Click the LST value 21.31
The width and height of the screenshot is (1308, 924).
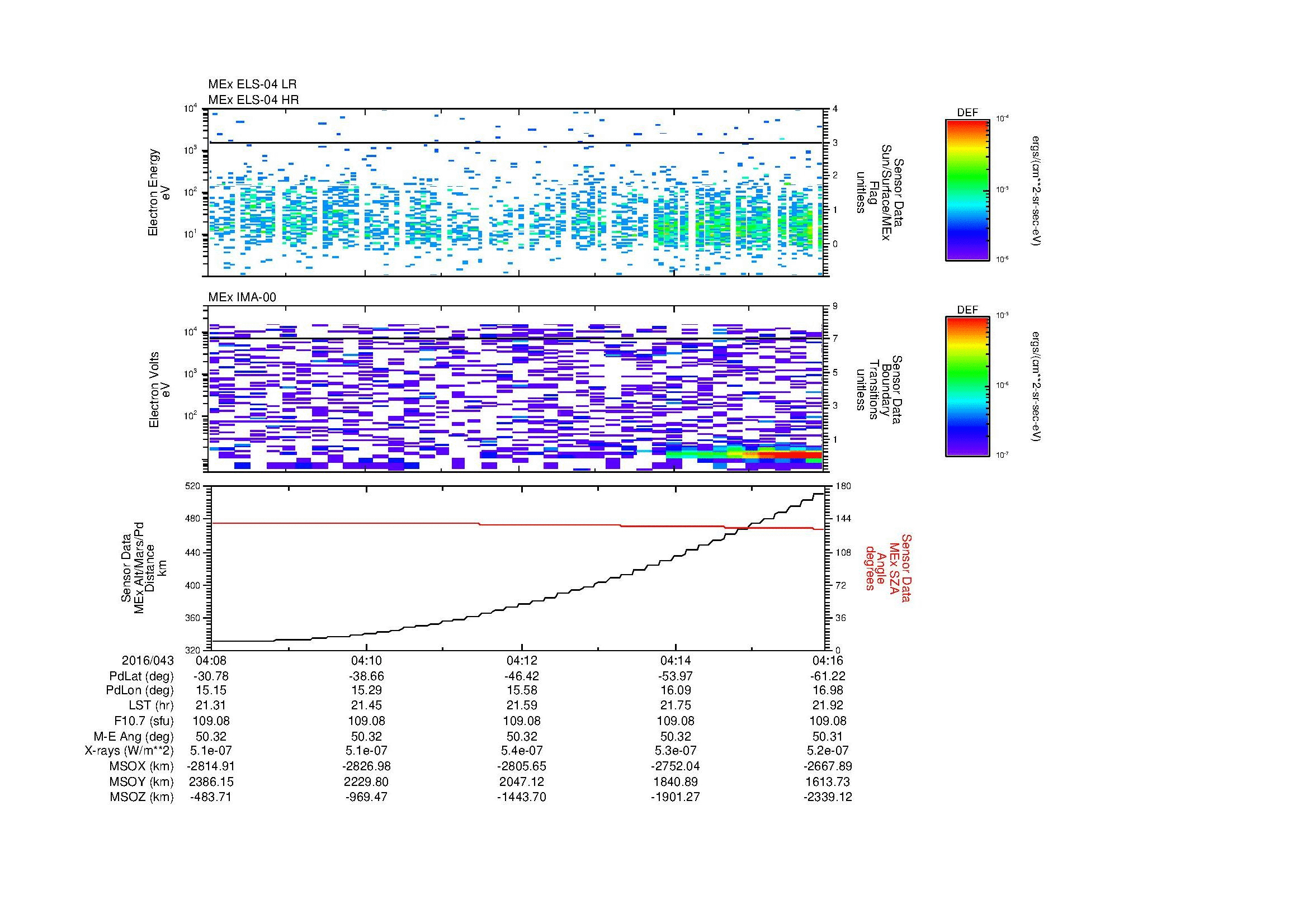[211, 705]
